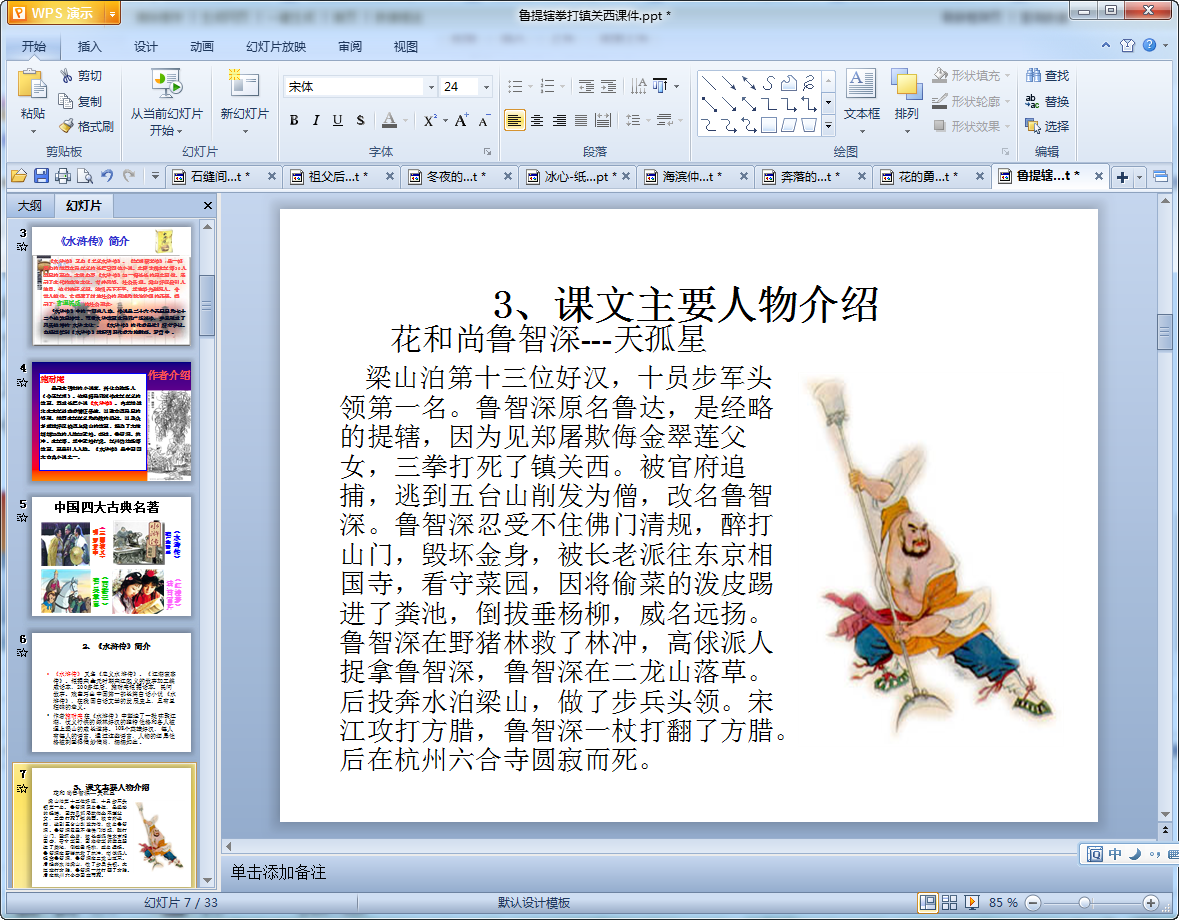The height and width of the screenshot is (920, 1179).
Task: Click the font color A swatch
Action: point(389,120)
